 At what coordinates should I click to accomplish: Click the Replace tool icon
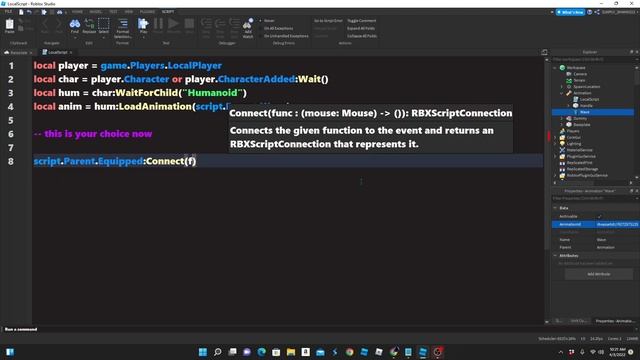click(x=89, y=24)
